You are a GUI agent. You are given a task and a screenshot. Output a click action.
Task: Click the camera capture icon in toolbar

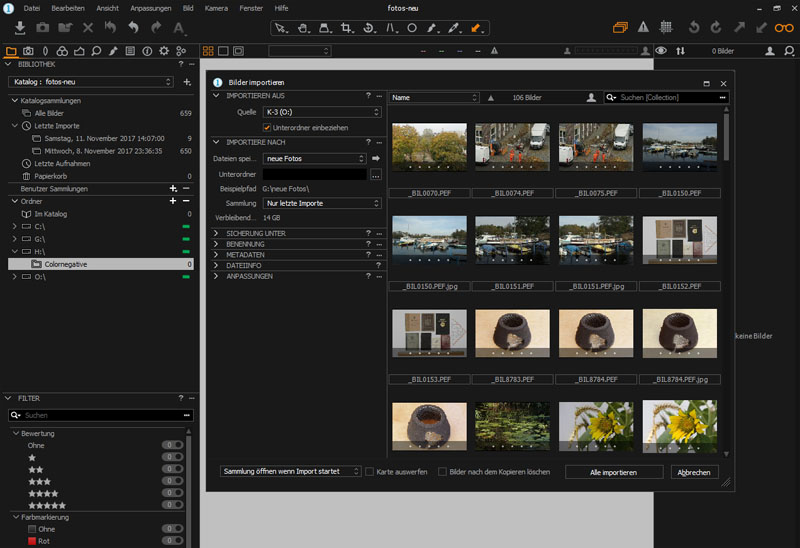[x=42, y=28]
